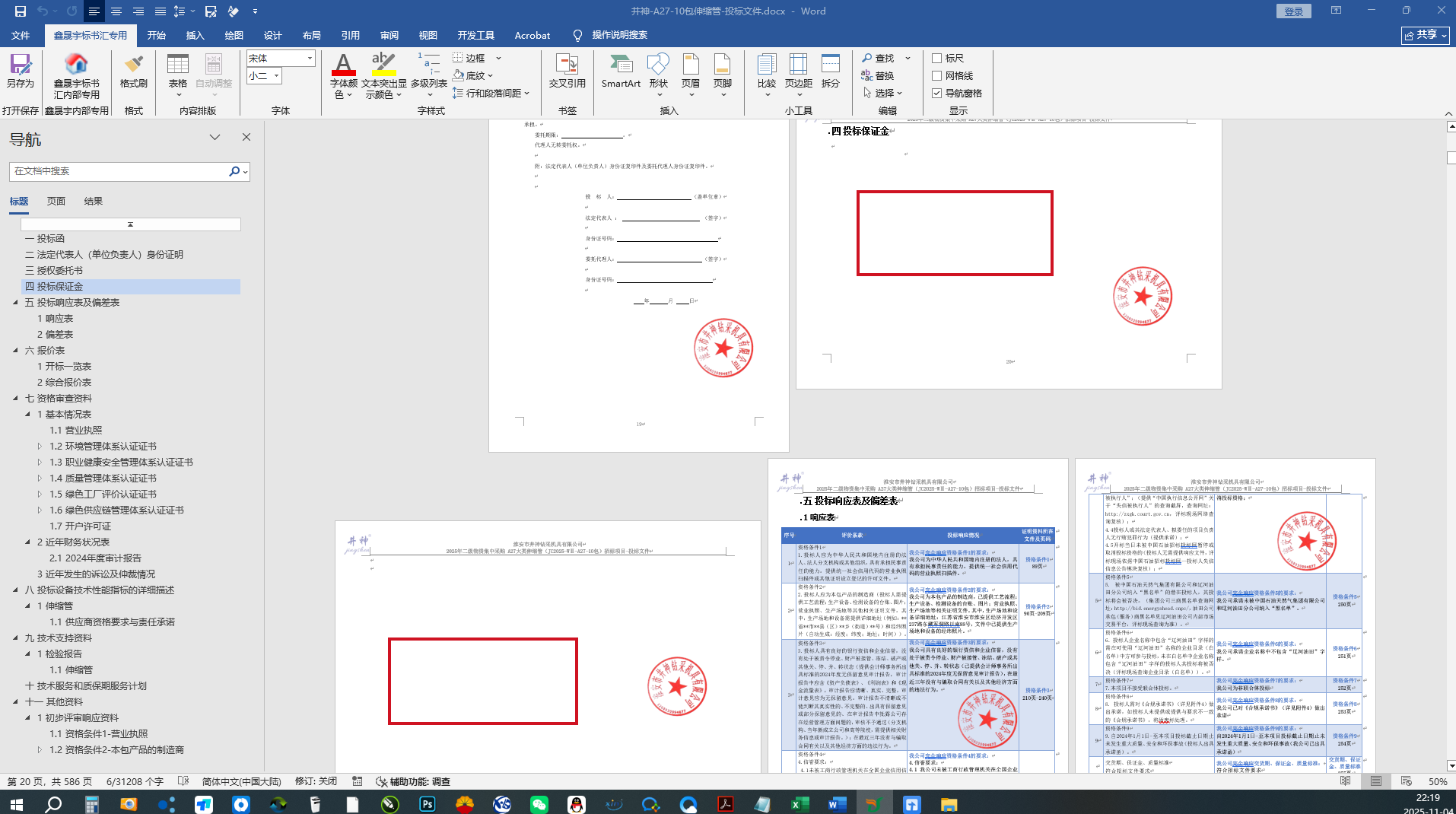This screenshot has width=1456, height=814.
Task: Open Excel from the taskbar
Action: click(x=800, y=803)
